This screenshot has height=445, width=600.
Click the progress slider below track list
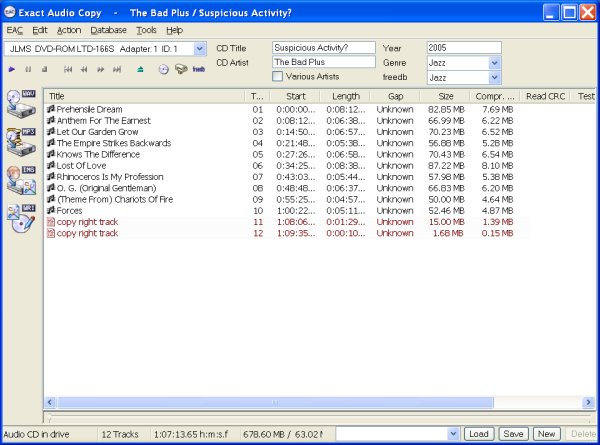click(x=318, y=416)
